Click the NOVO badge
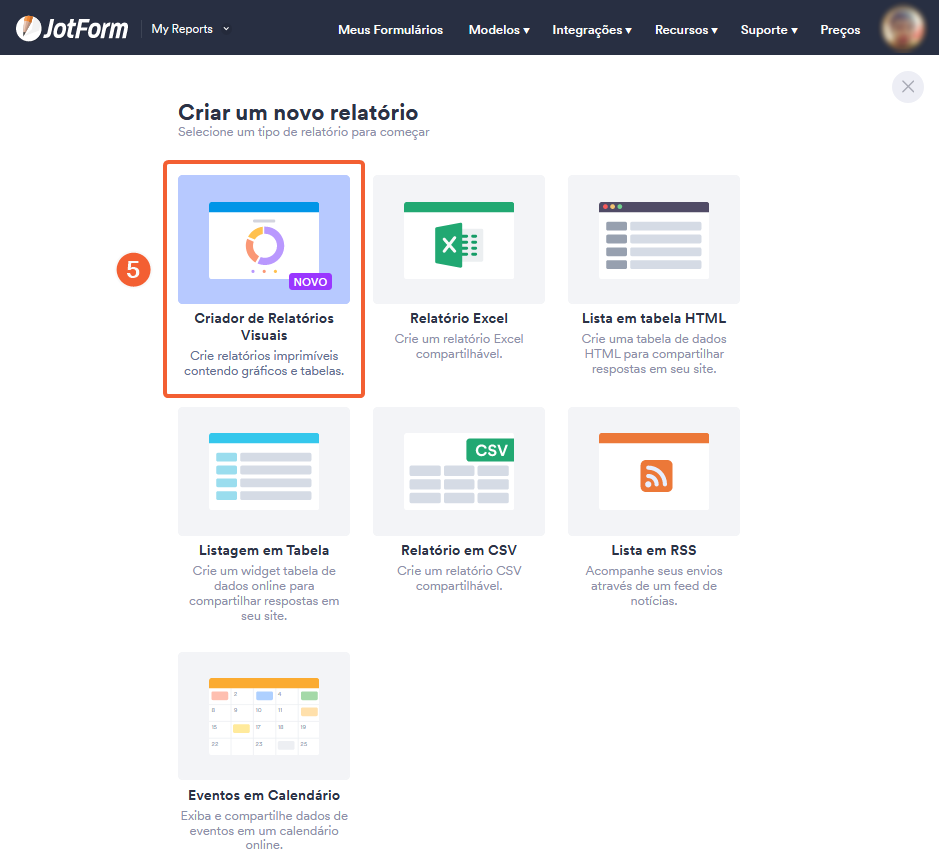Image resolution: width=939 pixels, height=867 pixels. click(x=310, y=282)
